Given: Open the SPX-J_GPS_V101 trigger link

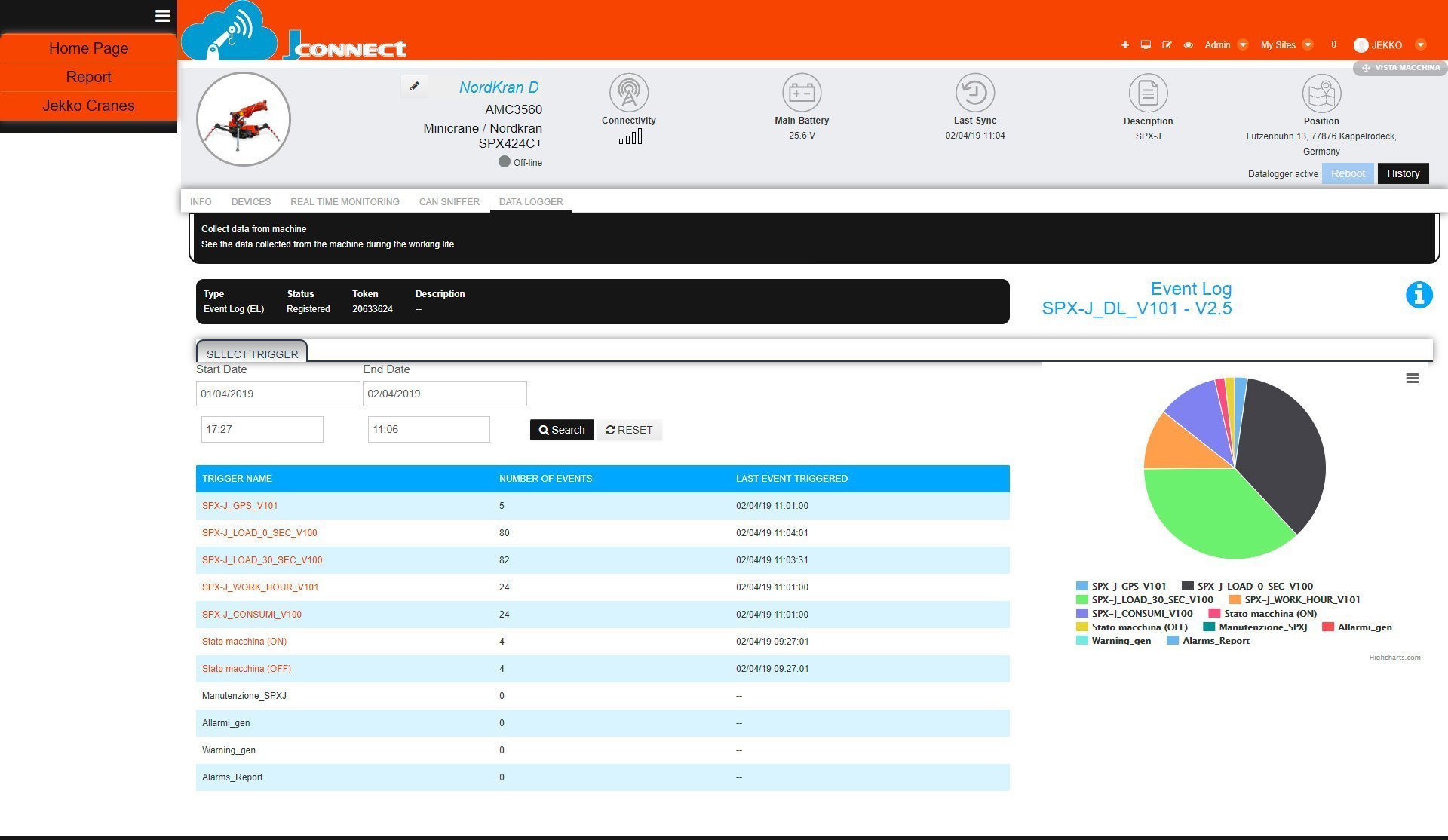Looking at the screenshot, I should click(240, 506).
